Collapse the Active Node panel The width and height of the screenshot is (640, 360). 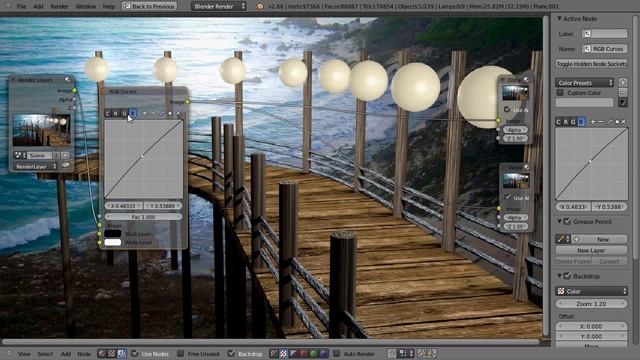click(x=559, y=19)
